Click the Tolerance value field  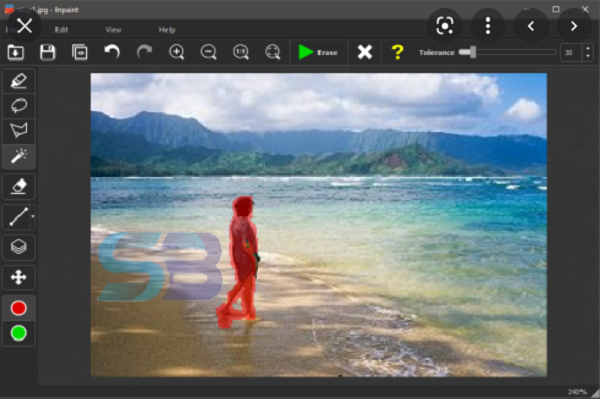point(571,52)
